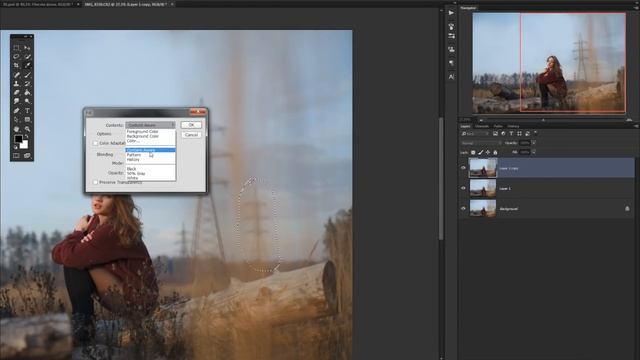
Task: Reset default foreground and background colors
Action: tap(16, 147)
